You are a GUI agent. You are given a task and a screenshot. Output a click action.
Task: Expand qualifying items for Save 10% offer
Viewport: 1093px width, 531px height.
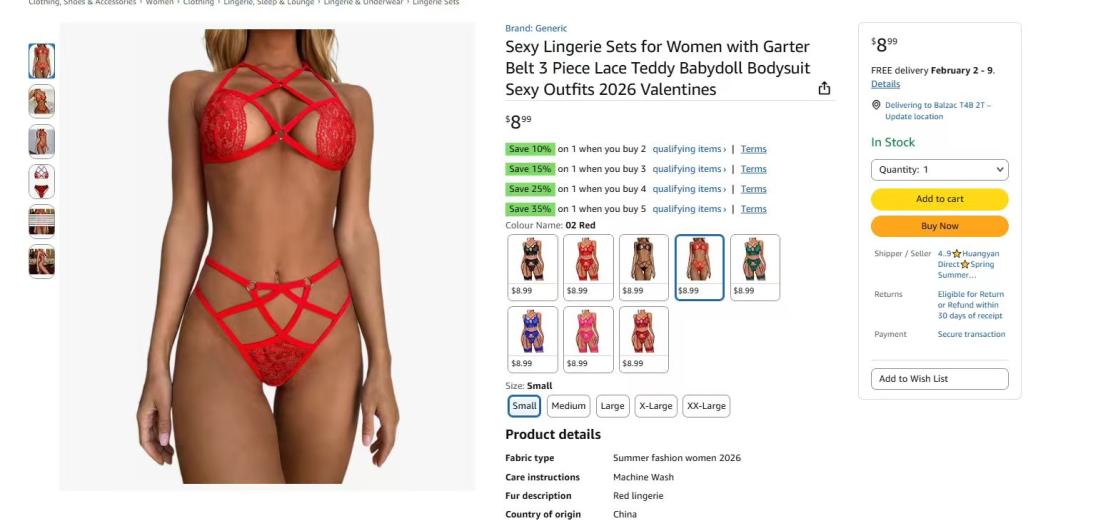689,149
